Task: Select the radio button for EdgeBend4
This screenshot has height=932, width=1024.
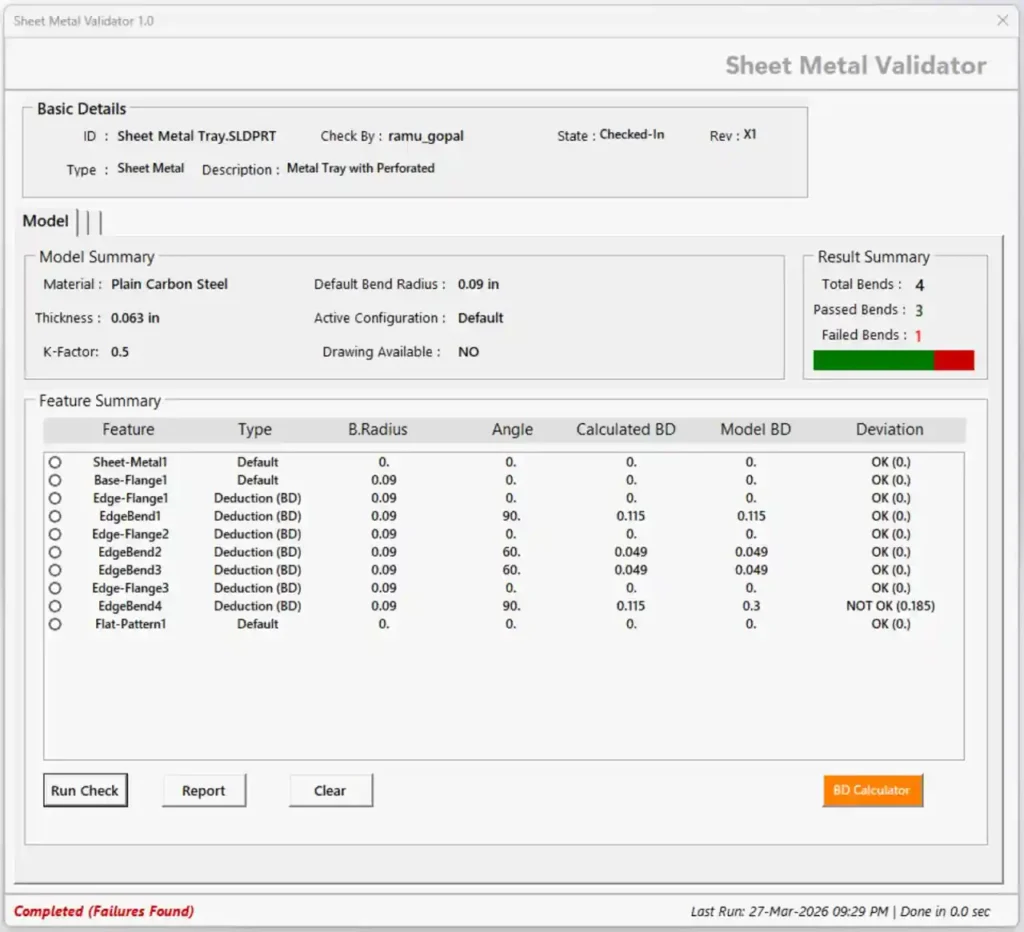Action: pyautogui.click(x=55, y=606)
